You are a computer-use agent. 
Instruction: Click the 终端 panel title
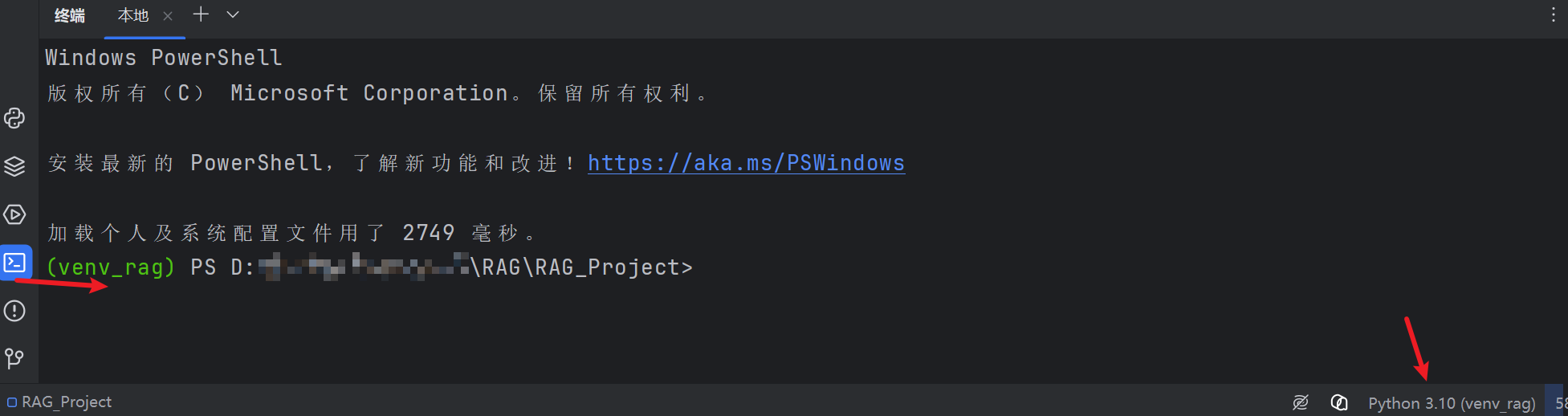coord(70,15)
